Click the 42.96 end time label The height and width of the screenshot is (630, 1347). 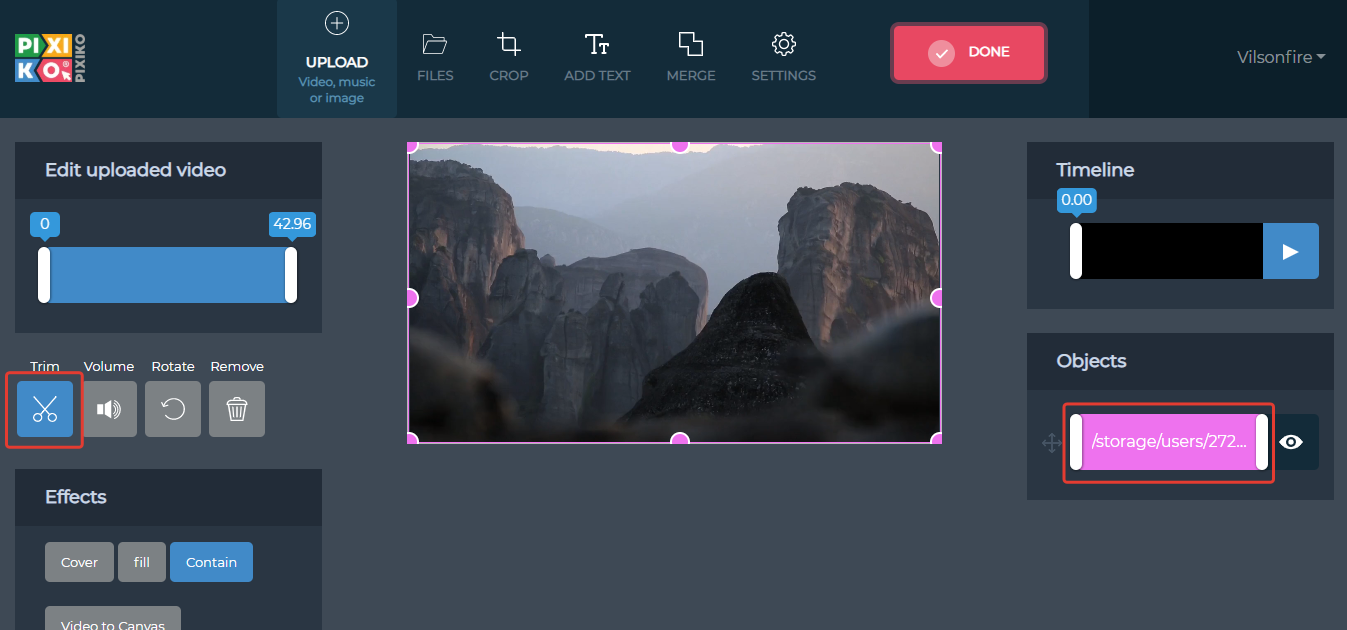(x=292, y=224)
